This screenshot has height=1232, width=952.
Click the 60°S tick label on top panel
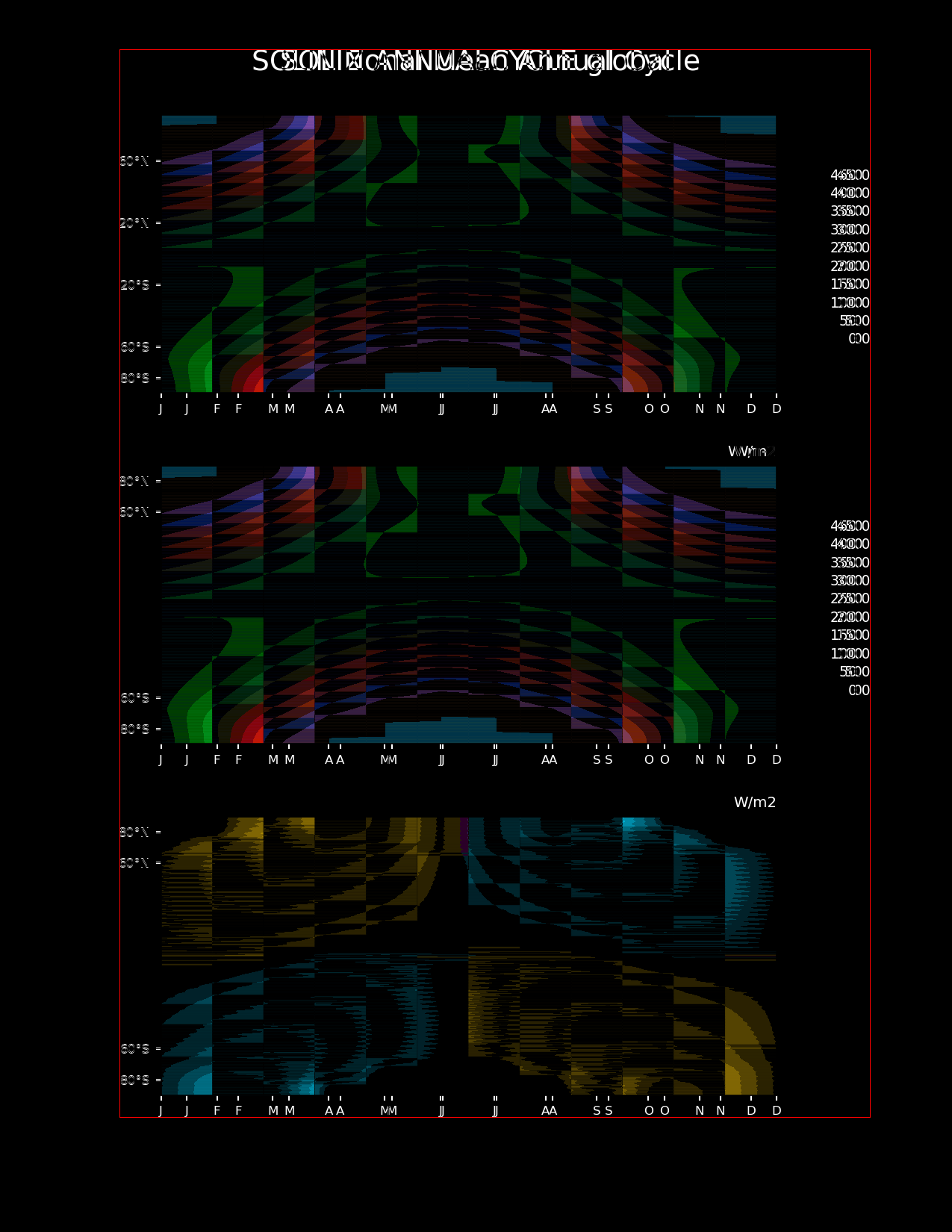click(x=134, y=347)
